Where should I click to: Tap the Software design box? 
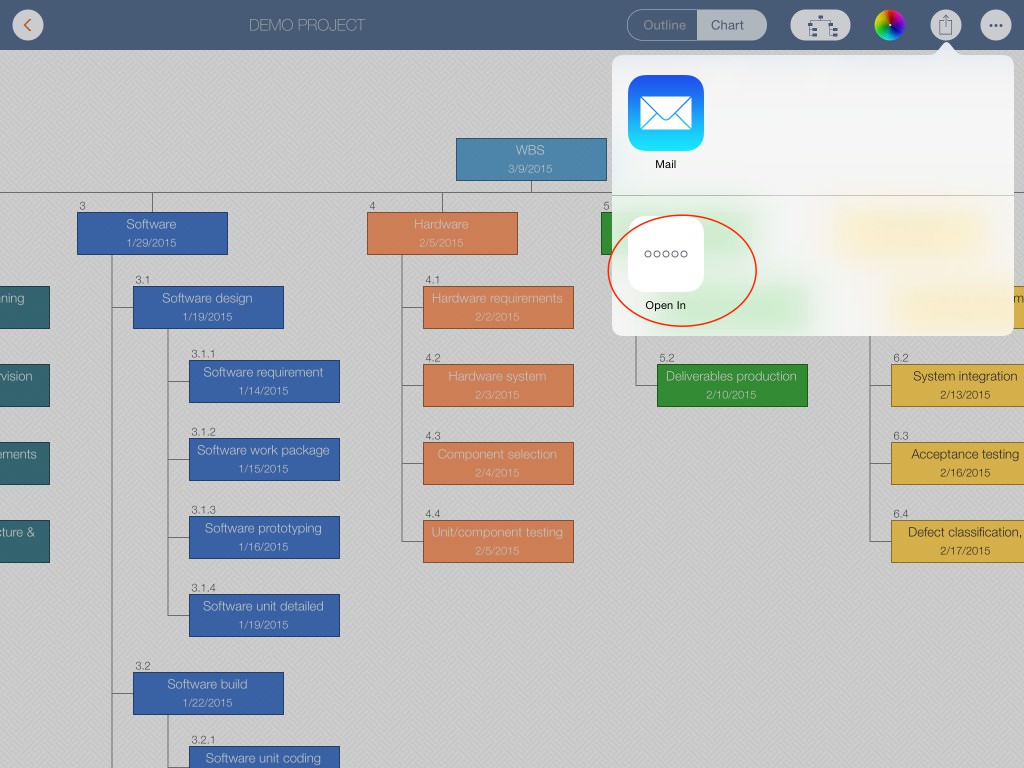[208, 307]
